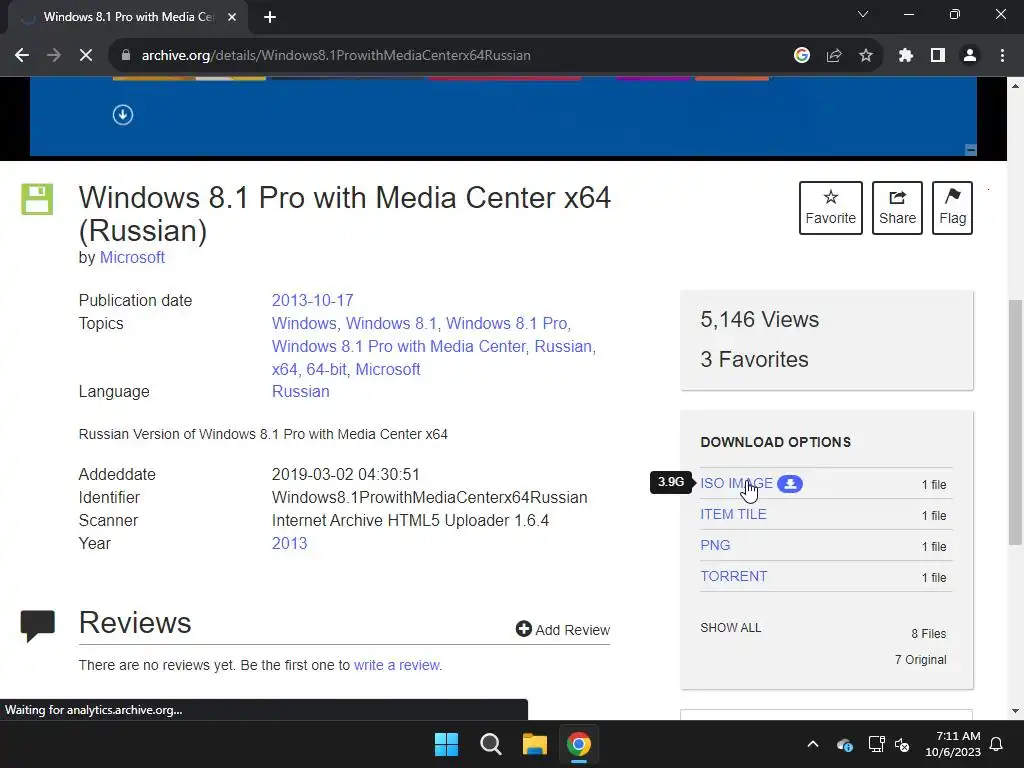Click the Windows 8.1 Pro with Media Center tab
The height and width of the screenshot is (768, 1024).
click(x=128, y=17)
